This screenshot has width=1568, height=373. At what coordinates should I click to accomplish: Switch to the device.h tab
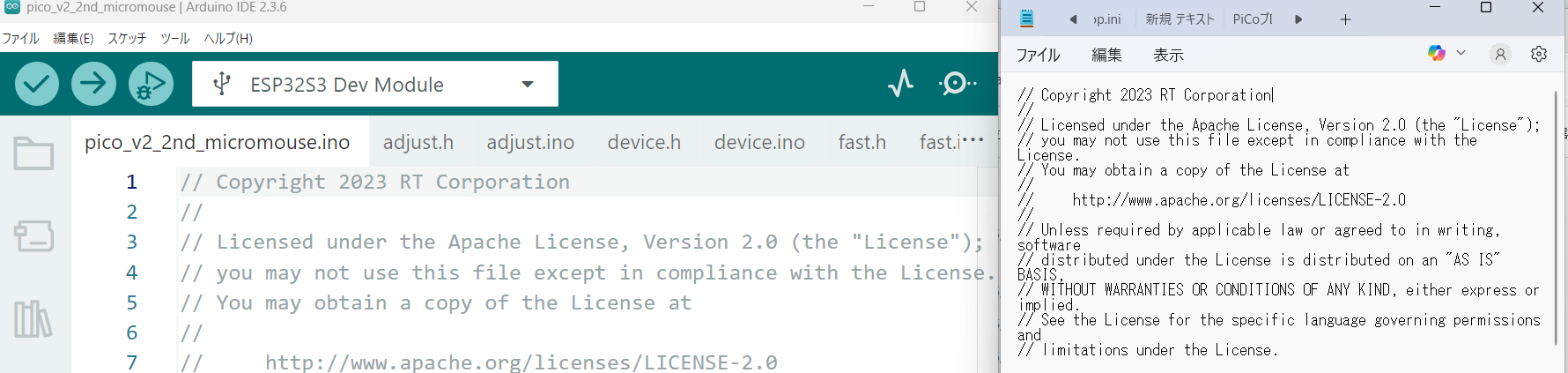point(644,142)
